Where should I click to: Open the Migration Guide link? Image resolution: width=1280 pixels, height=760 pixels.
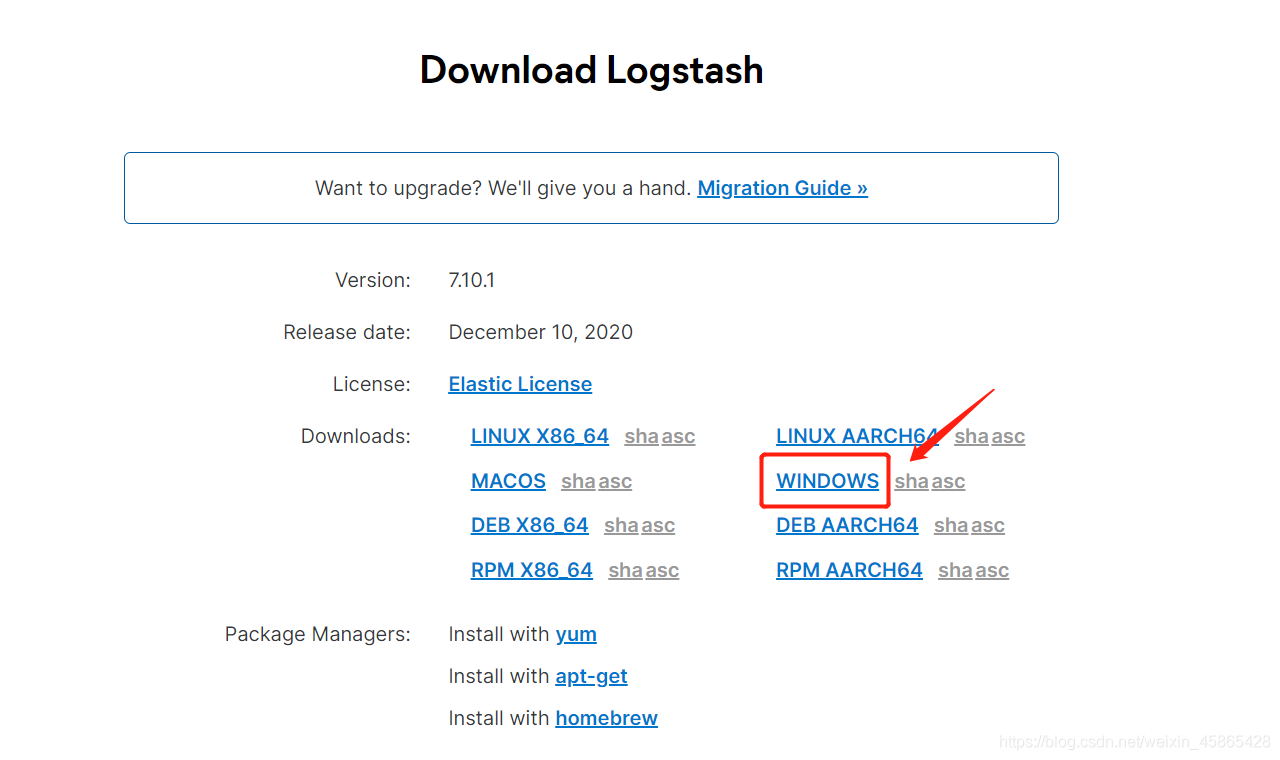782,188
